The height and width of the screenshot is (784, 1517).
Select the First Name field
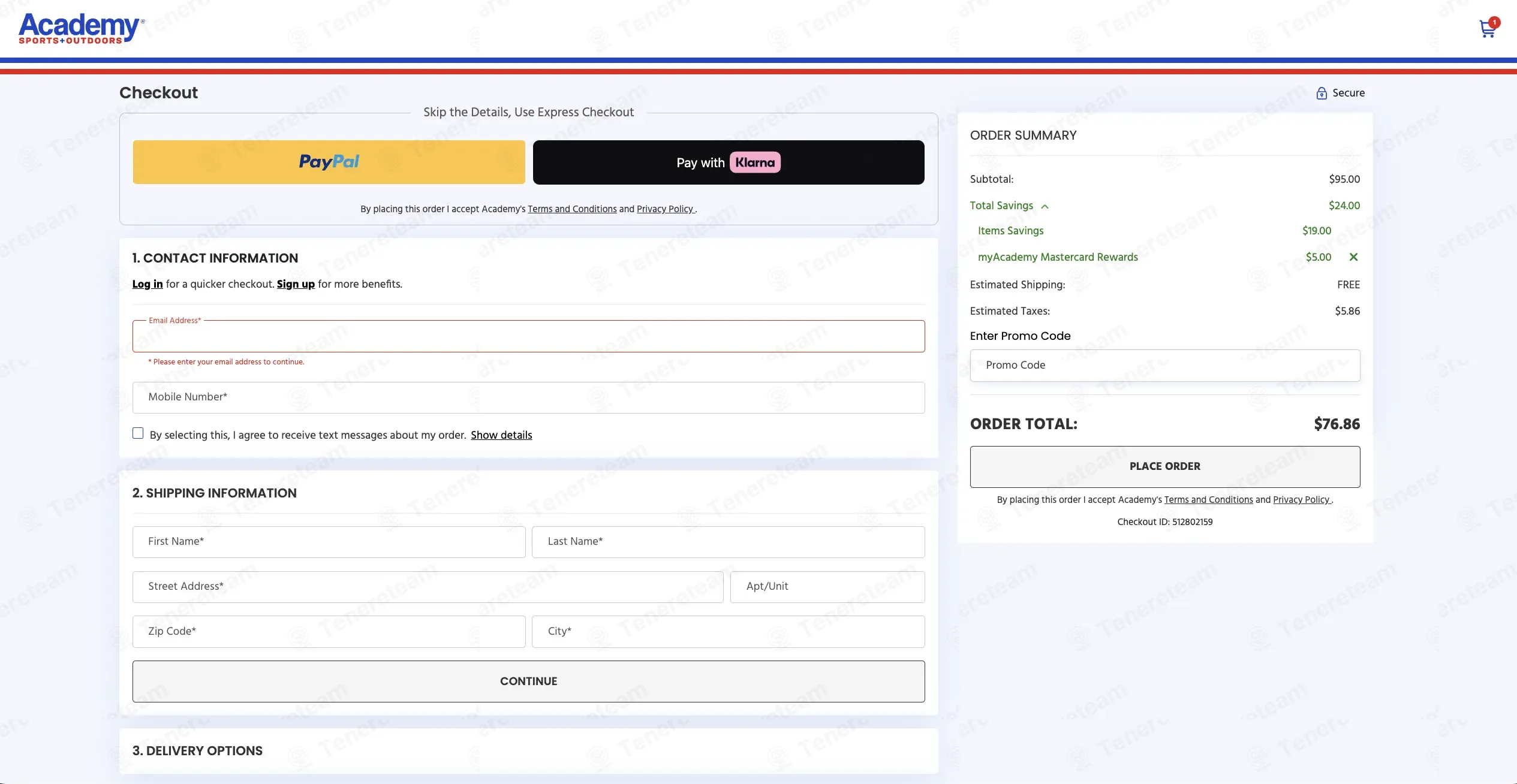pyautogui.click(x=329, y=542)
